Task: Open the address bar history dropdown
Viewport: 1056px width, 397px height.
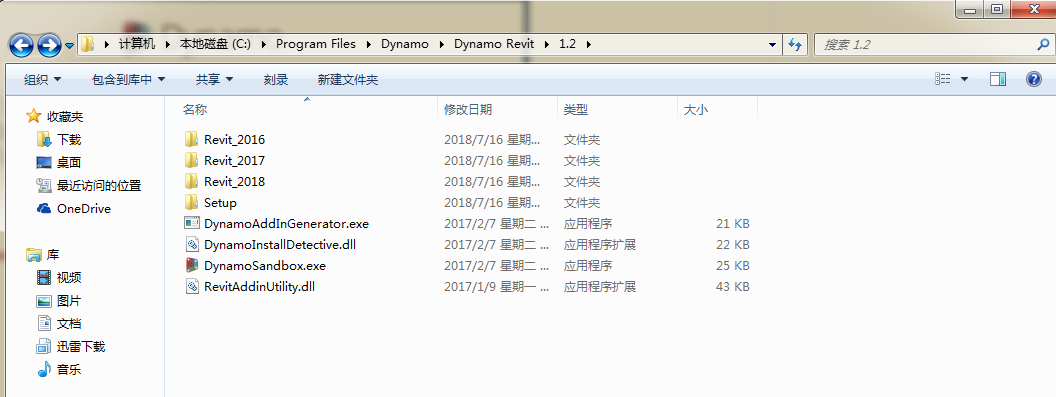Action: pos(772,45)
